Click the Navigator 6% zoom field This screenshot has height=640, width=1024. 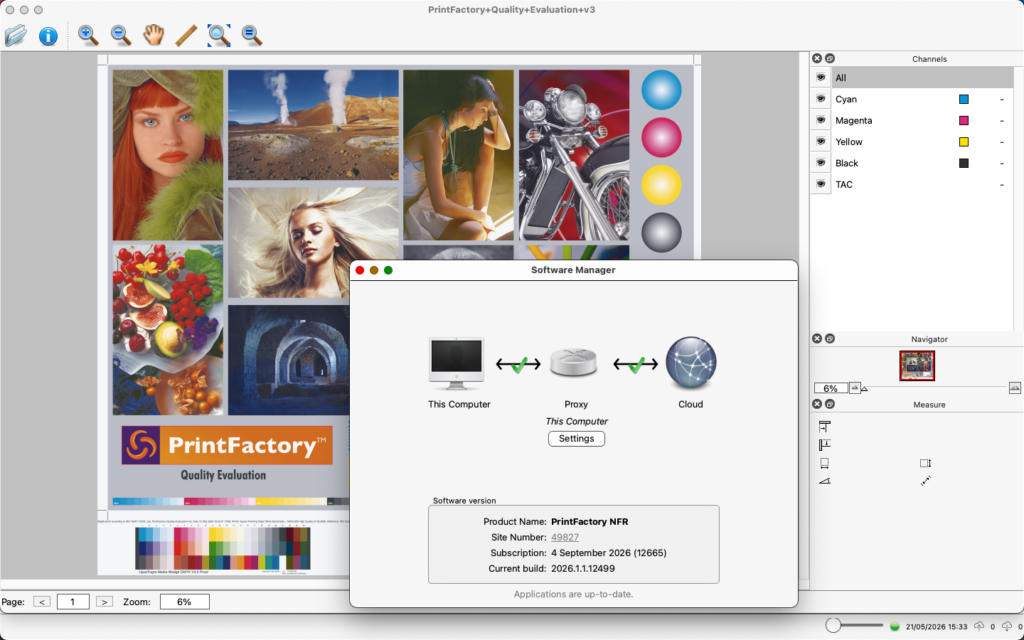[831, 389]
